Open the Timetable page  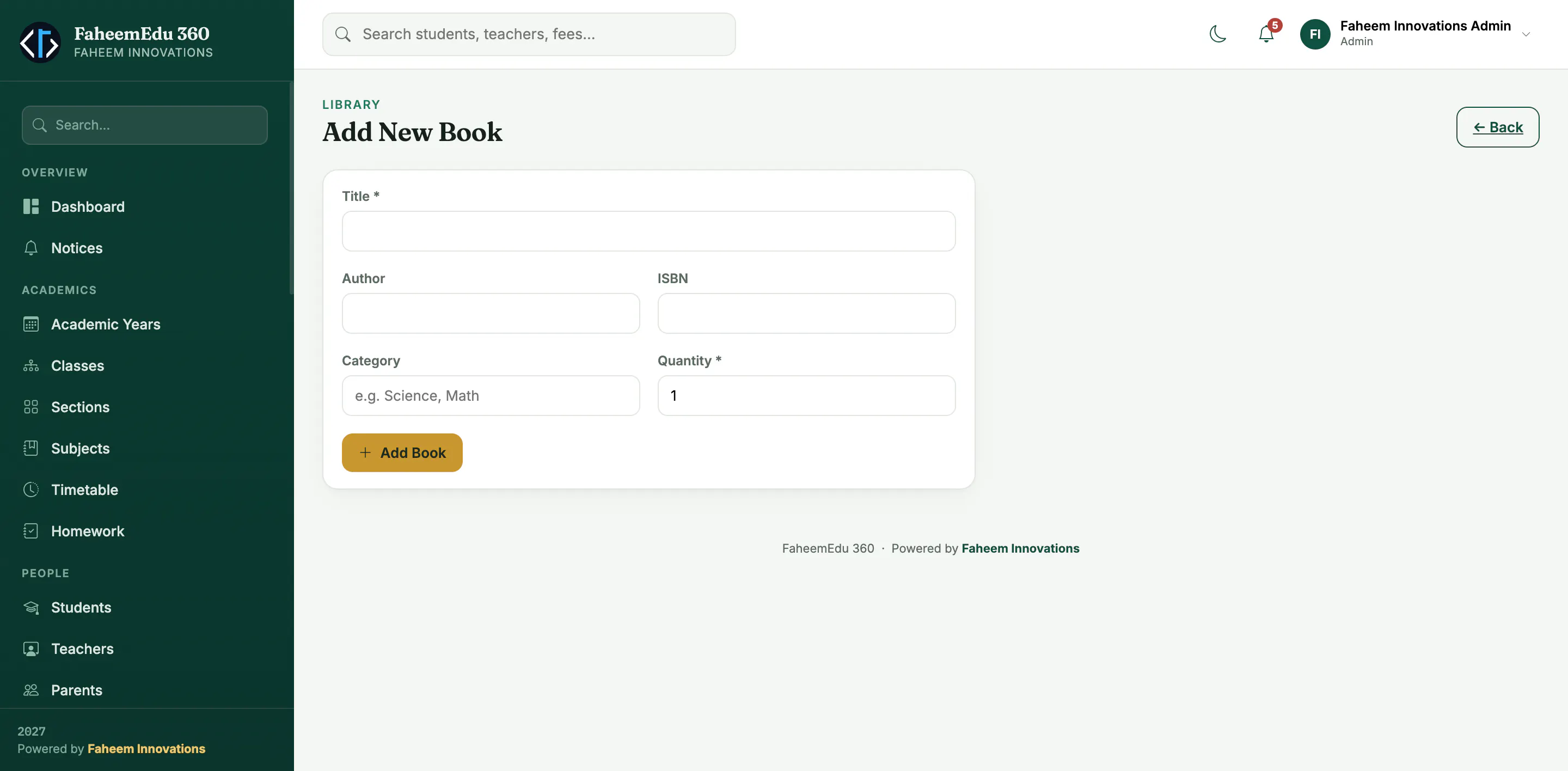coord(145,490)
